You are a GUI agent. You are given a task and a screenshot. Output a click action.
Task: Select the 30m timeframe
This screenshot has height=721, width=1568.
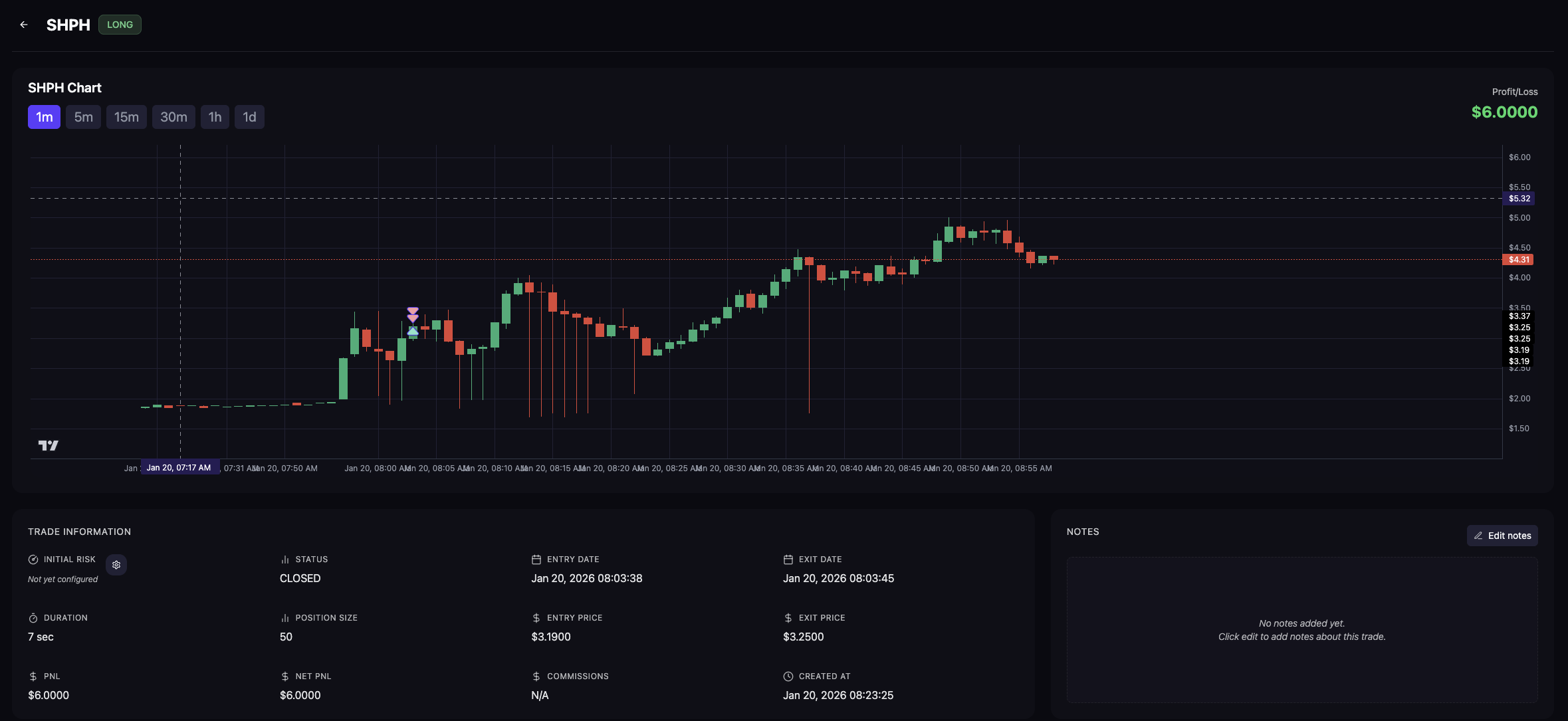click(173, 117)
